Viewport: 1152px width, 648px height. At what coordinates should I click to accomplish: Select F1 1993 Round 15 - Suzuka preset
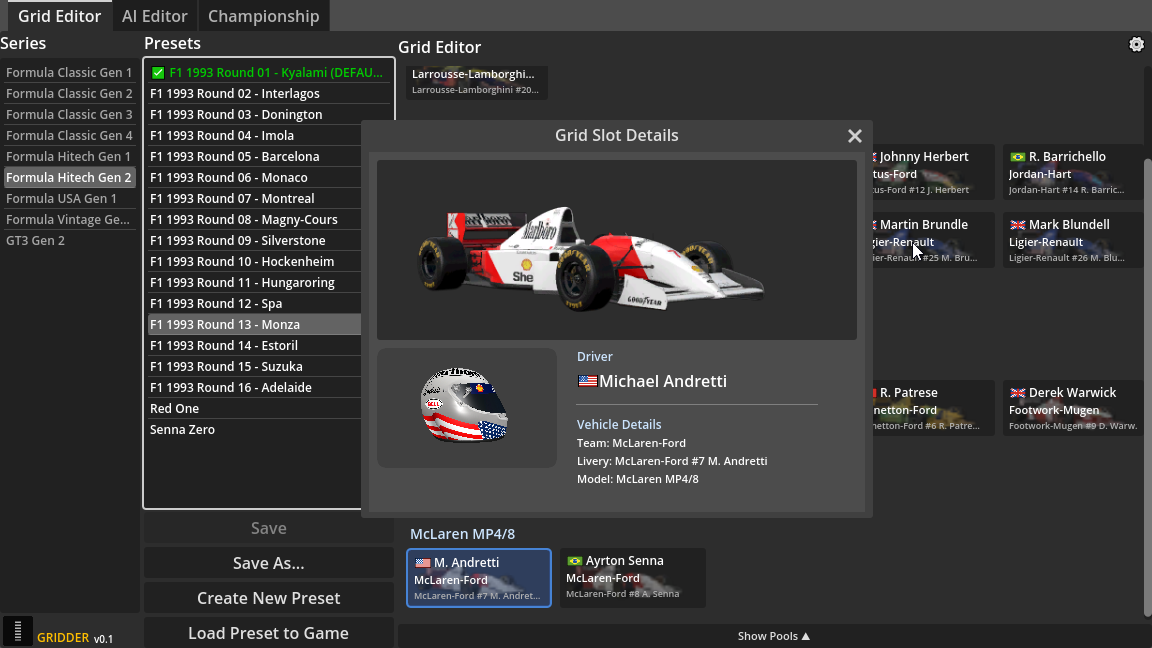(254, 367)
